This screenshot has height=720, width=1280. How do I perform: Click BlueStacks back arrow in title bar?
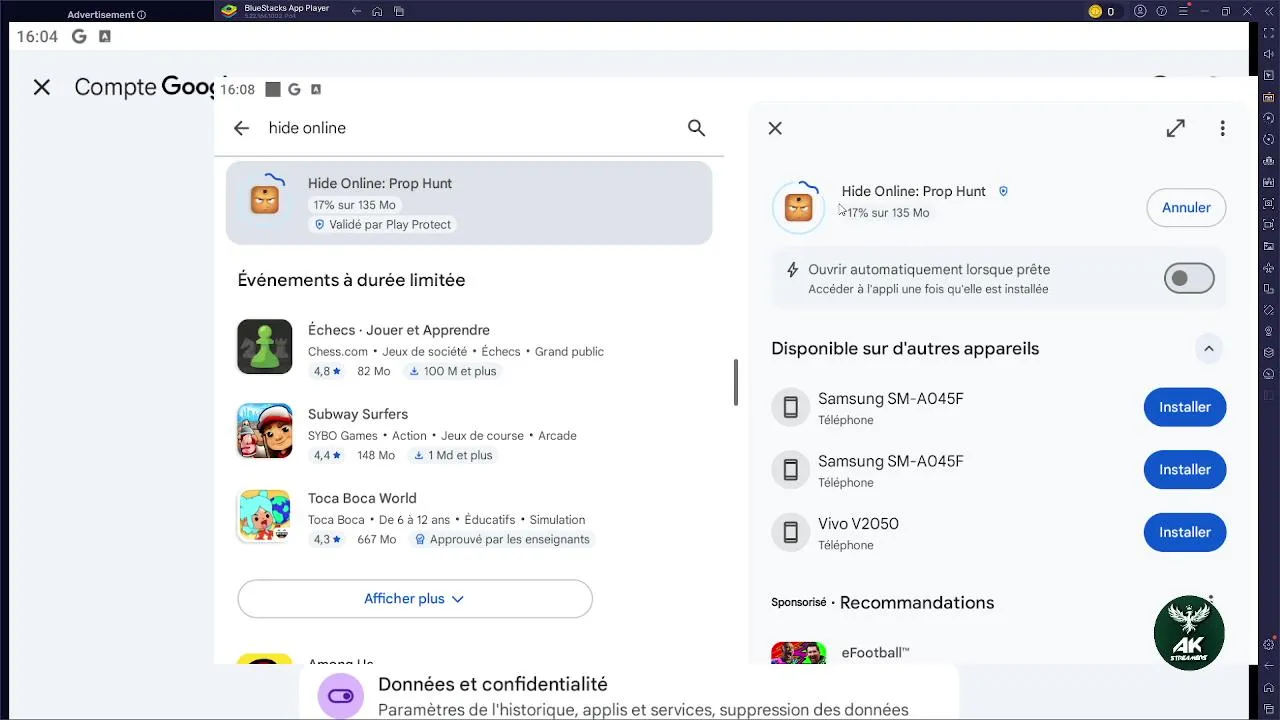(357, 11)
